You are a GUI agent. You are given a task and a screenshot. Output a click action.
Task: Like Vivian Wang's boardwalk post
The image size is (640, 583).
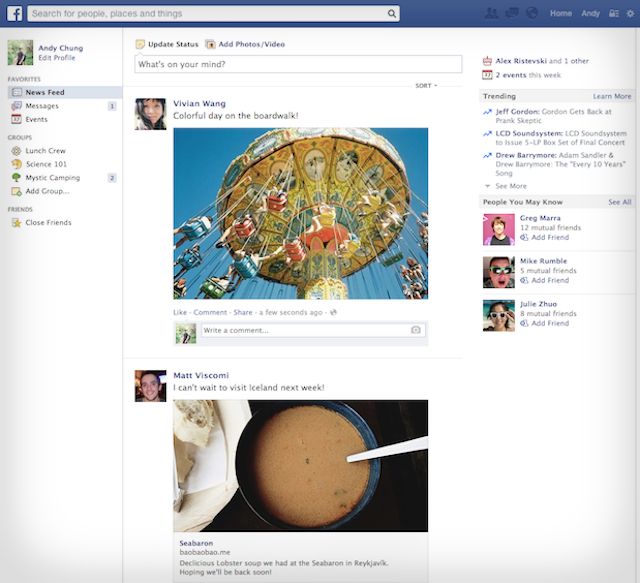(x=180, y=312)
